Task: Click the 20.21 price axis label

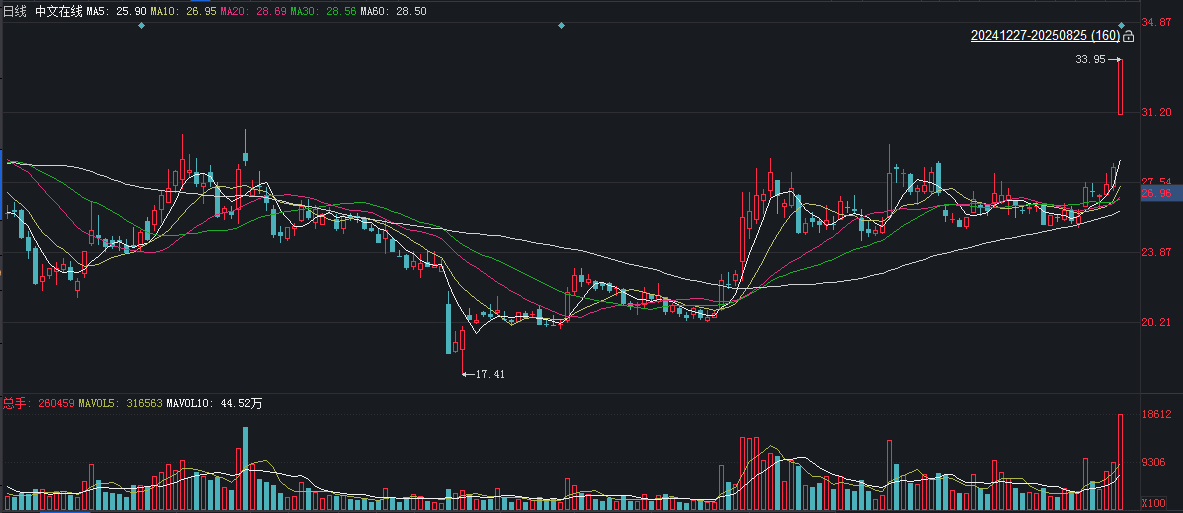Action: 1156,322
